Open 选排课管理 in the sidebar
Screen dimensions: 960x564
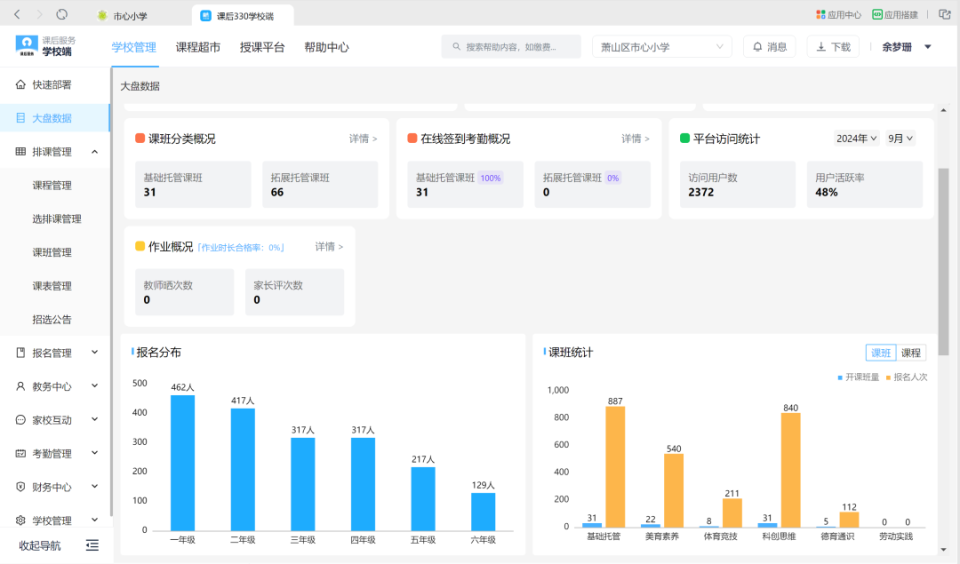click(57, 219)
